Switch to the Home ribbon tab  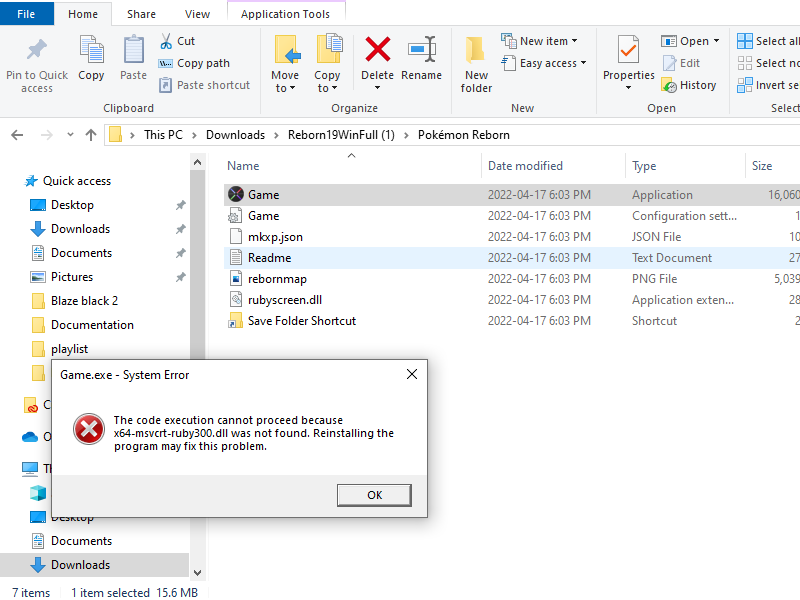click(83, 14)
